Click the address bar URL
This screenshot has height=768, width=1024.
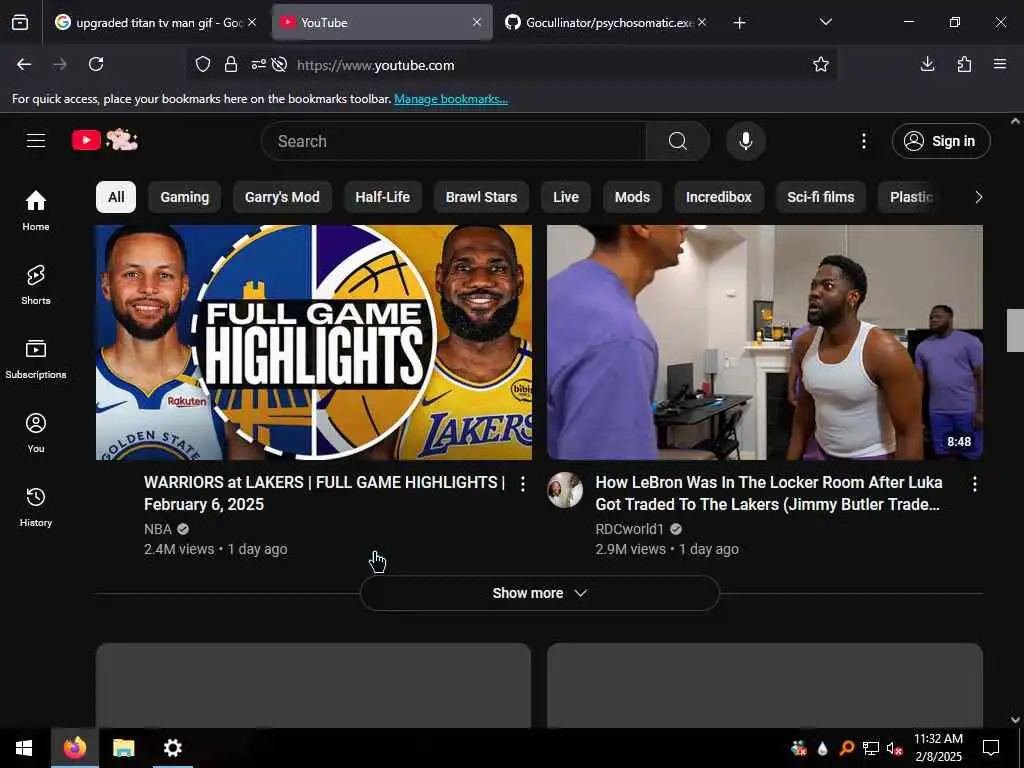(x=376, y=65)
